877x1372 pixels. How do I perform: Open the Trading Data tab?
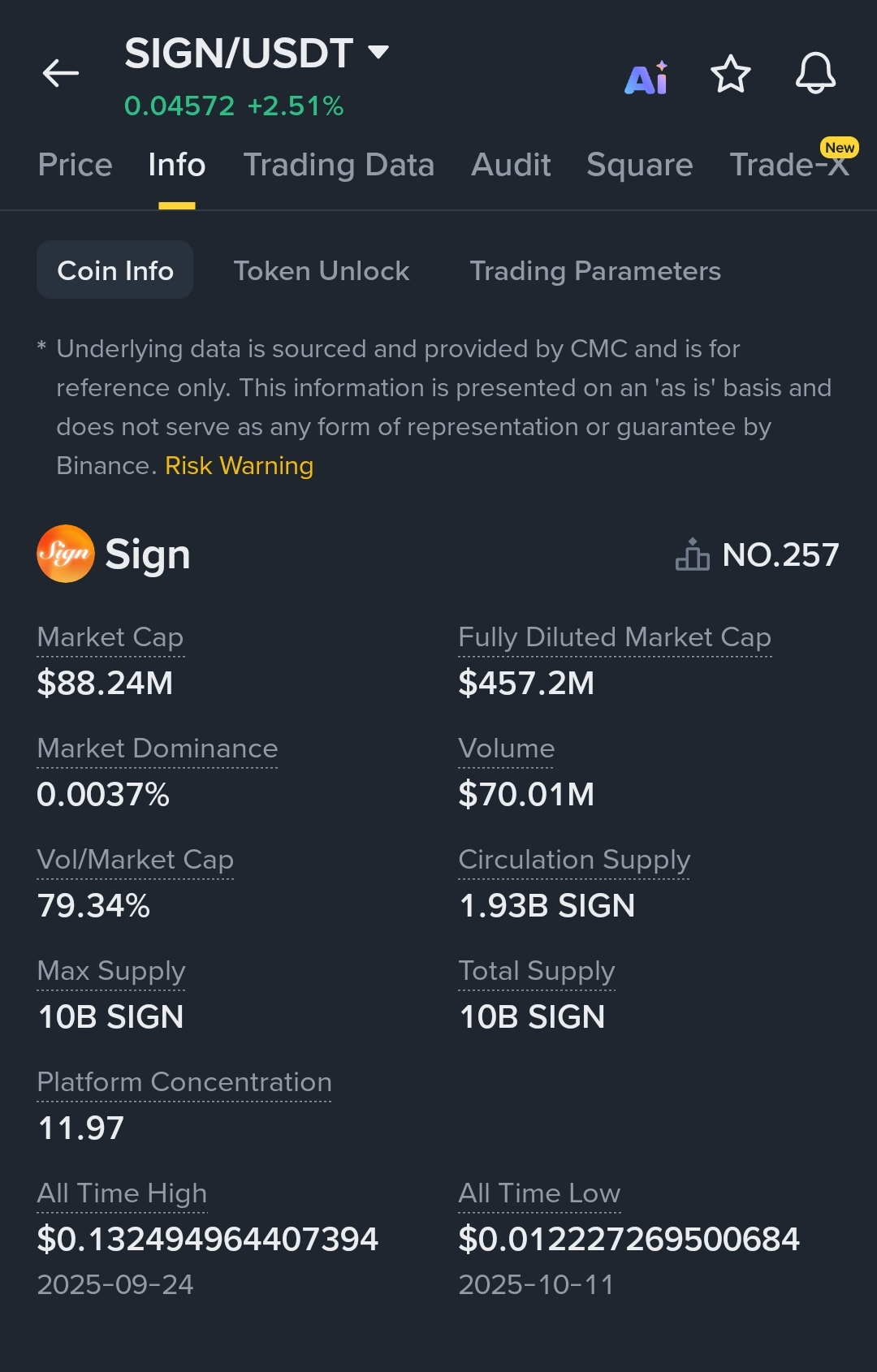pos(339,165)
